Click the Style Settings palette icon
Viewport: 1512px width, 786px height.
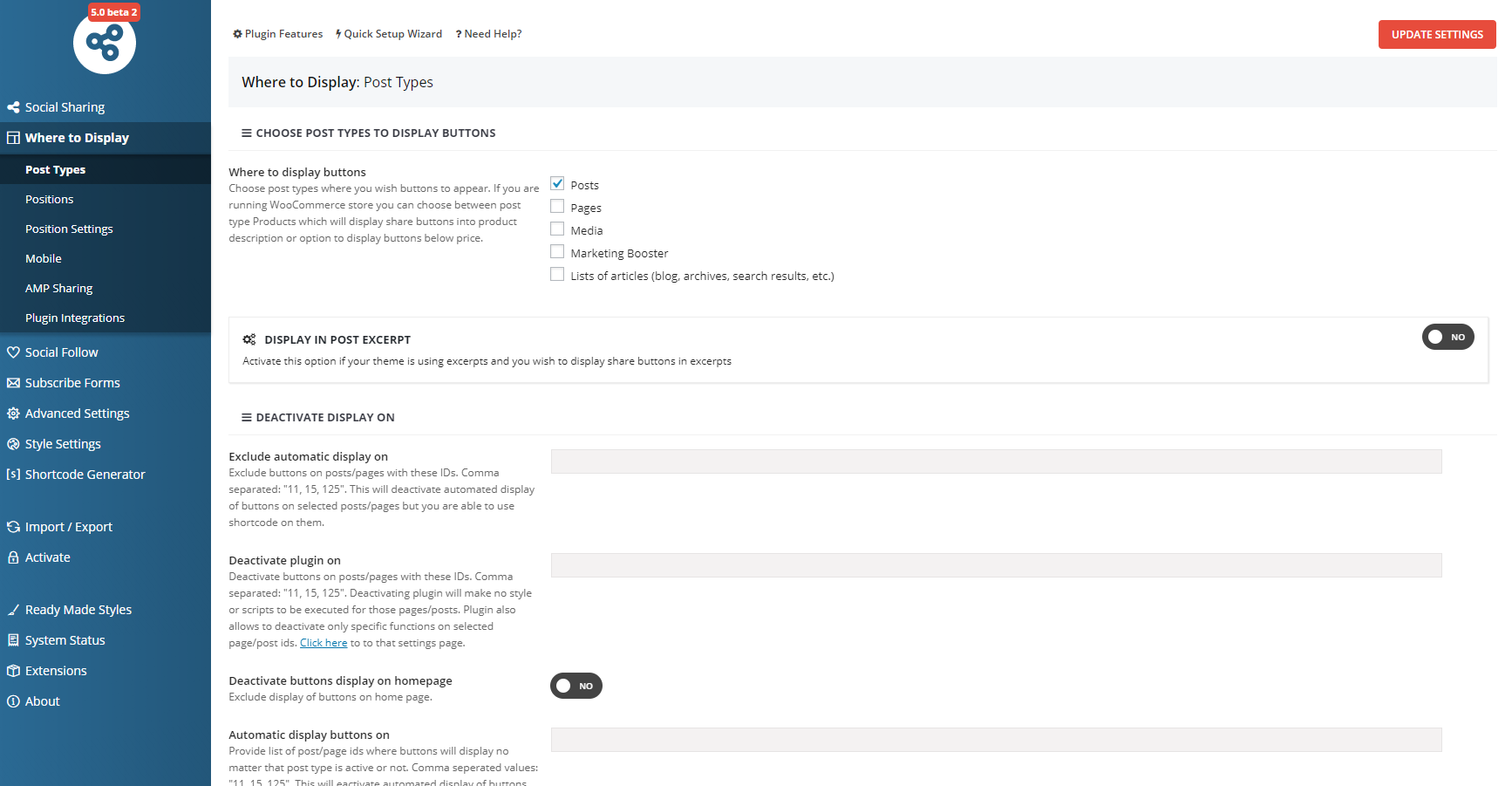pyautogui.click(x=13, y=444)
